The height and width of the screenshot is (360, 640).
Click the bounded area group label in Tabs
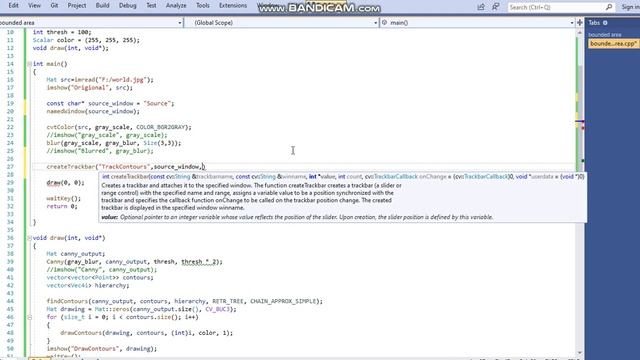pyautogui.click(x=604, y=35)
